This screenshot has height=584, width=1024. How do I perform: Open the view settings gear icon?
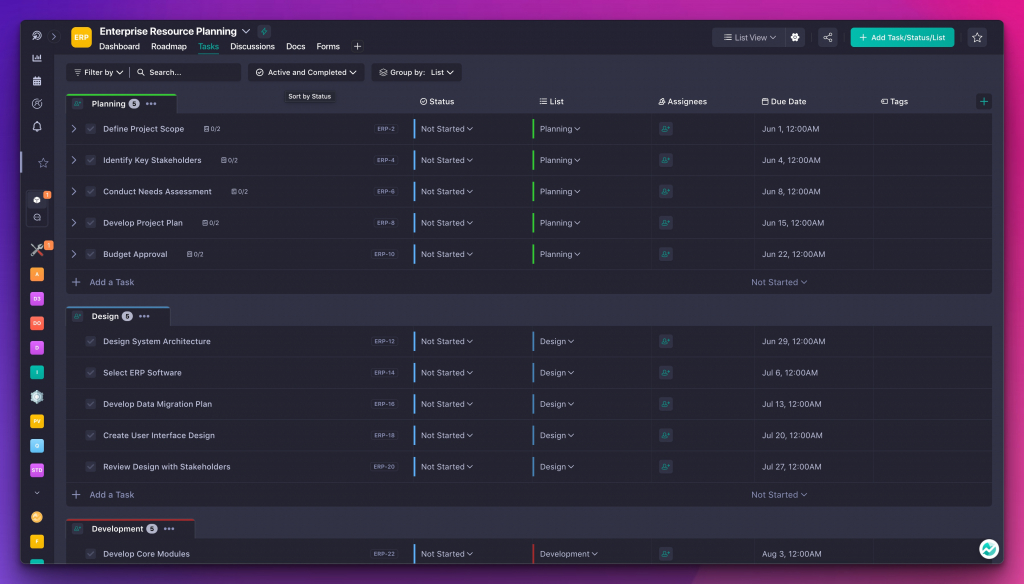pyautogui.click(x=795, y=37)
